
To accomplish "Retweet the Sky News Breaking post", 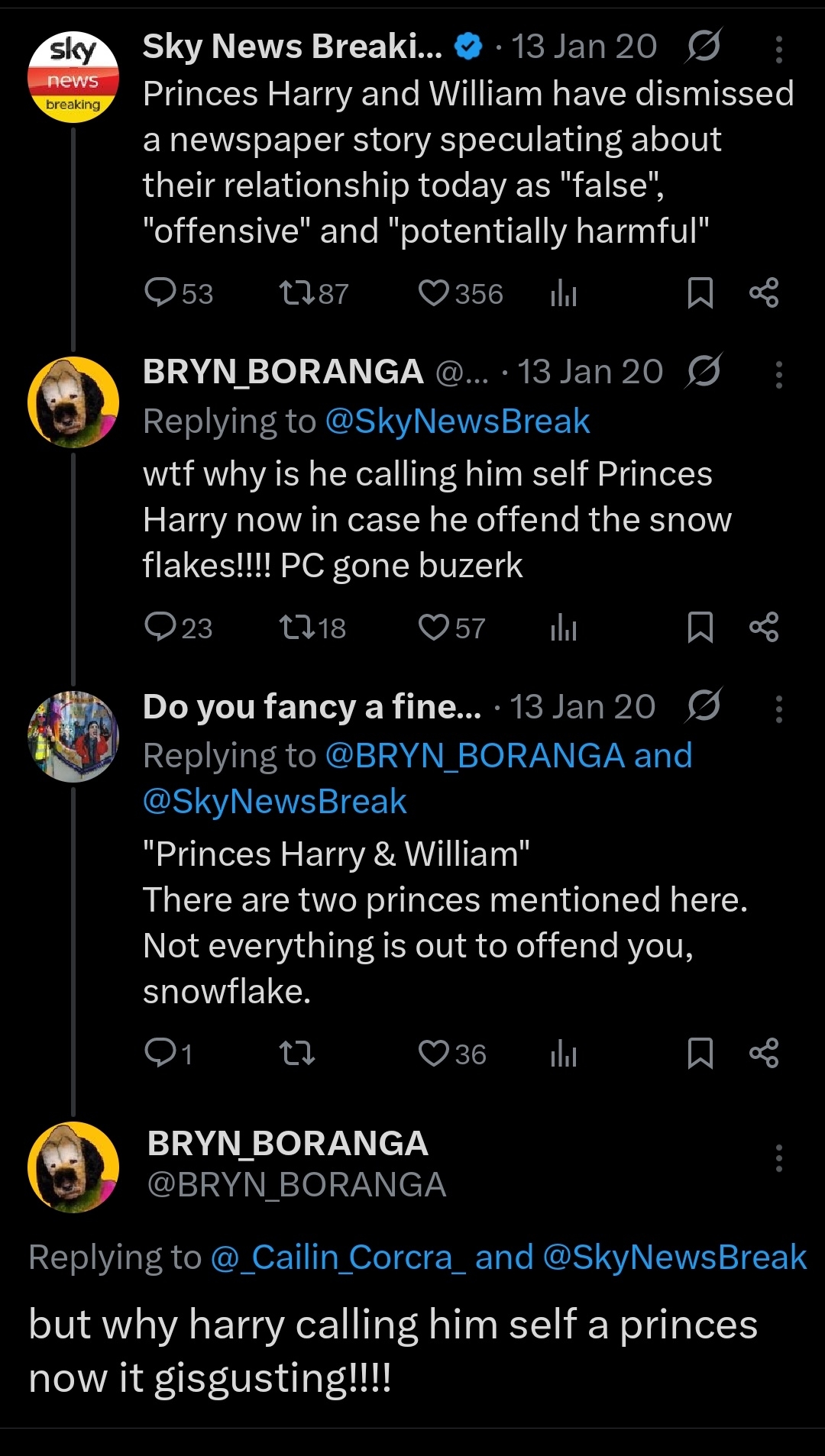I will coord(297,293).
